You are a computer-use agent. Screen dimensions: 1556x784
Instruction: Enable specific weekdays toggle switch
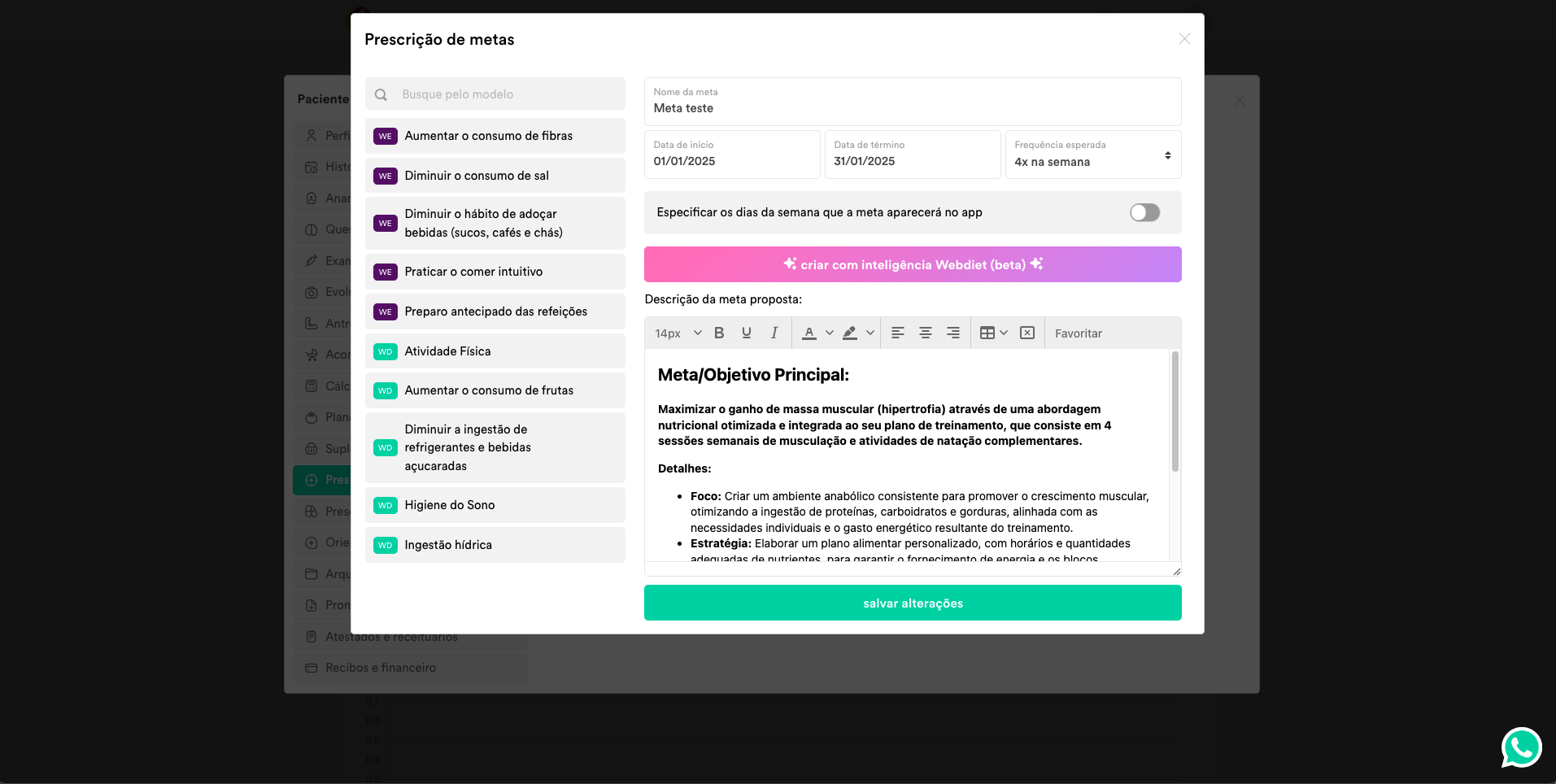coord(1144,212)
